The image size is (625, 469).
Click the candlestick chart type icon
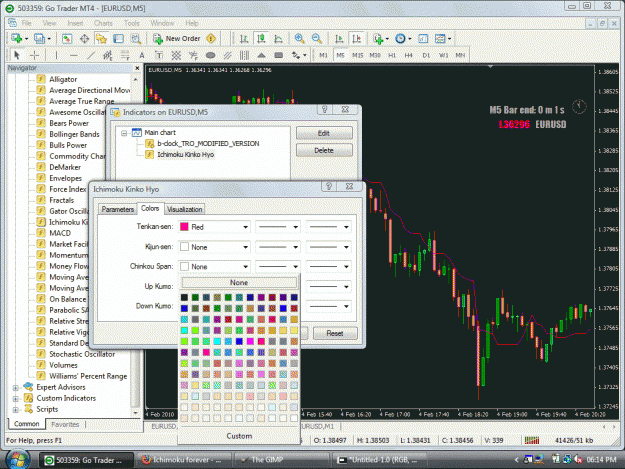click(261, 39)
